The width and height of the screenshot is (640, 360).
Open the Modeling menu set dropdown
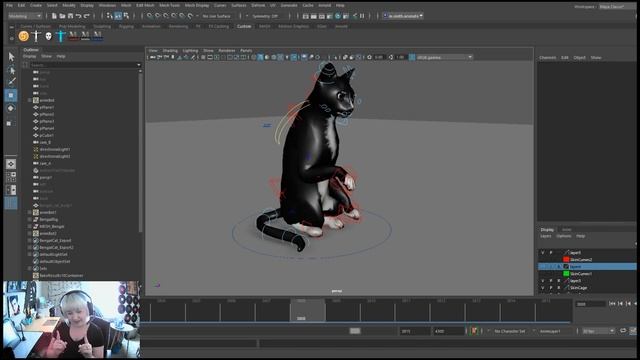point(25,16)
